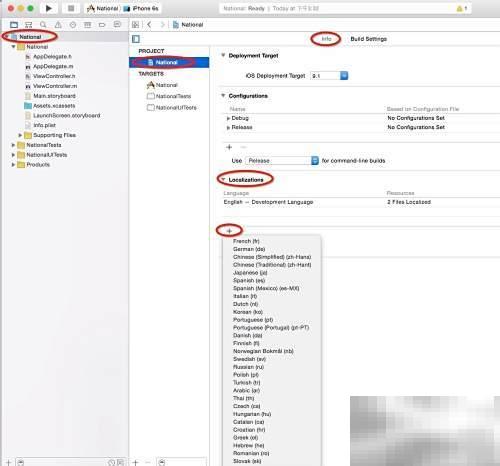Click the National breadcrumb in the jump bar
The height and width of the screenshot is (466, 500).
(x=188, y=25)
